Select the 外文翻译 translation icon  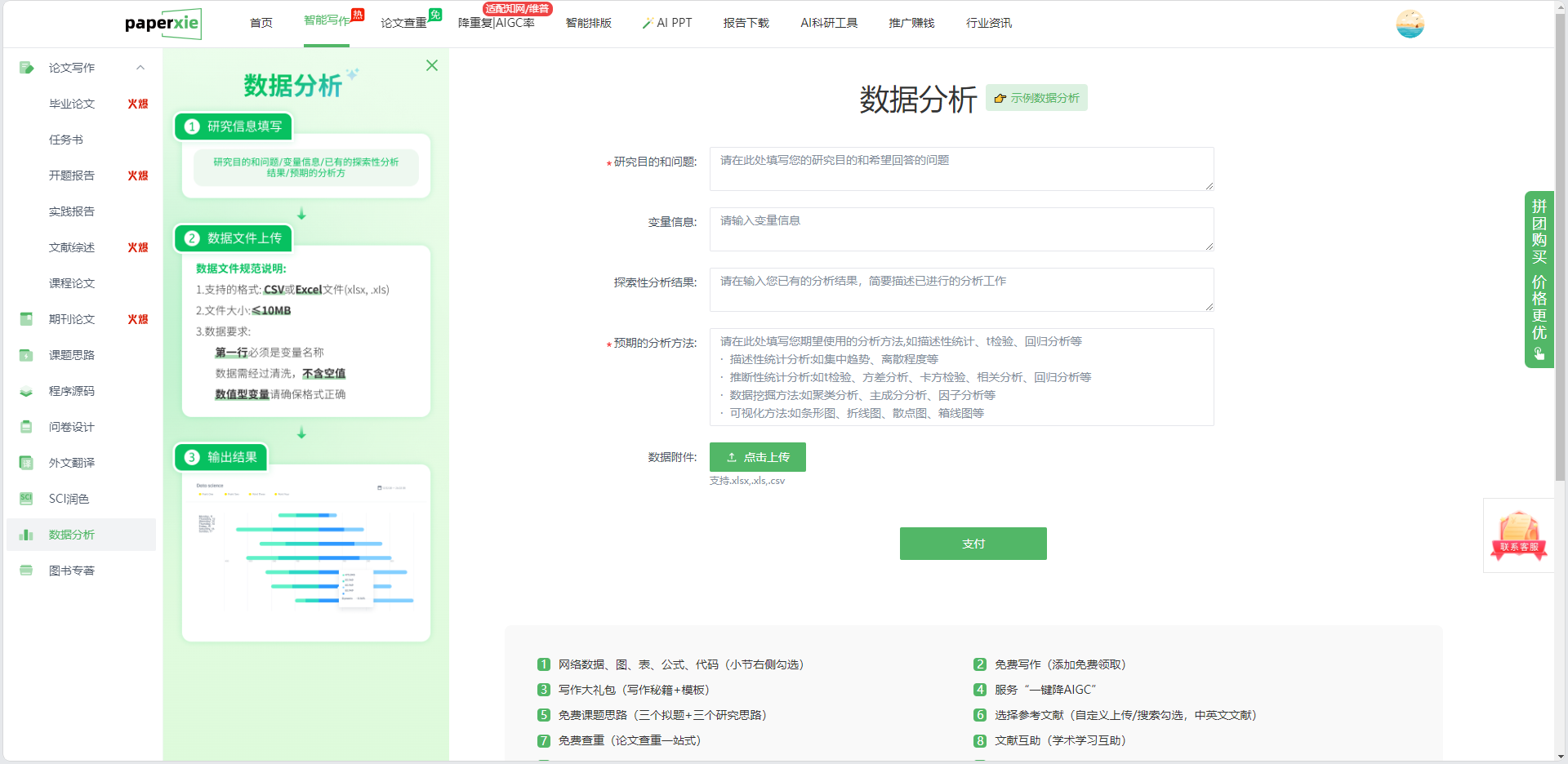point(25,463)
